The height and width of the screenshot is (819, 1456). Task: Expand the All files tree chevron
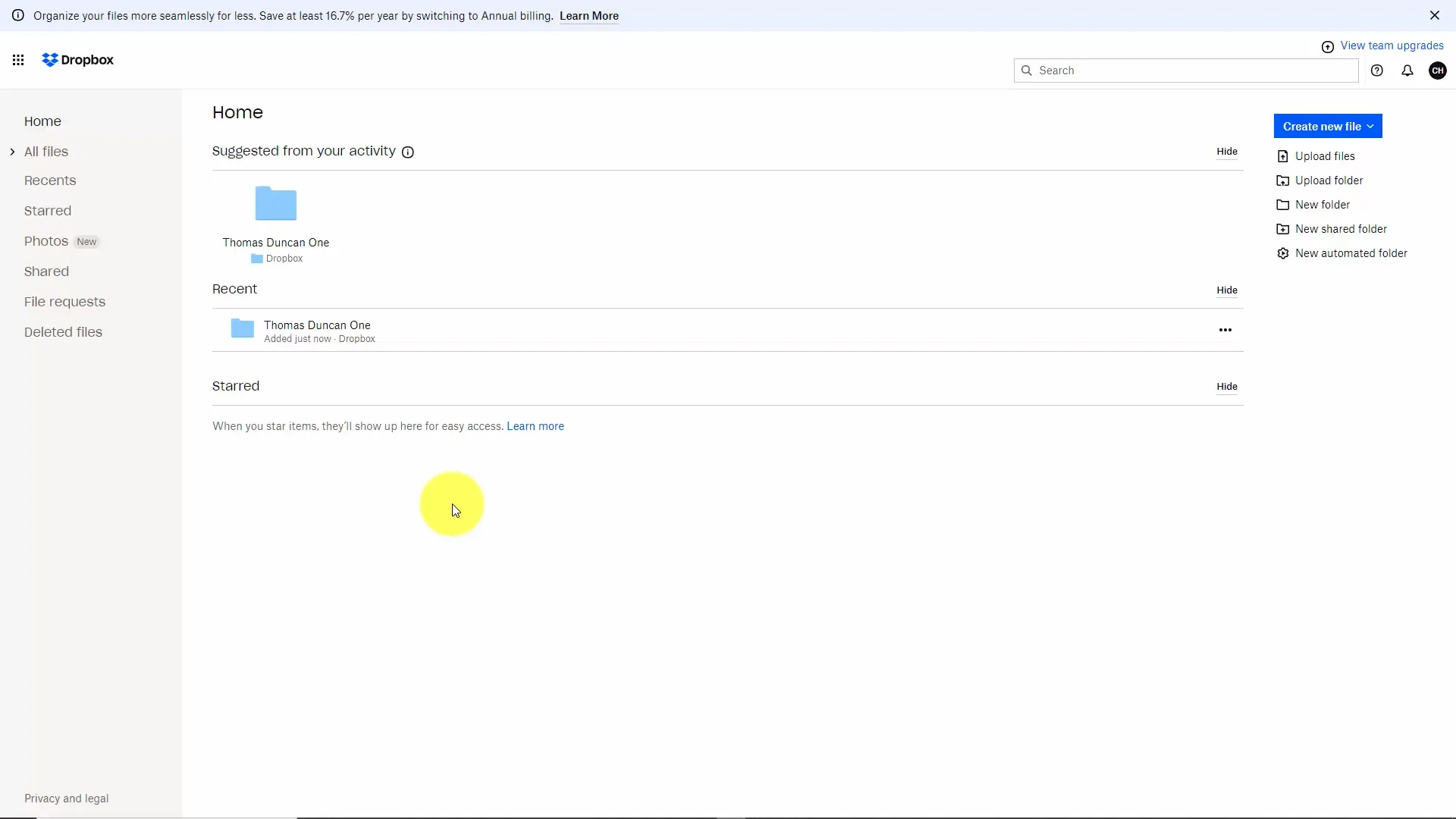pos(12,152)
